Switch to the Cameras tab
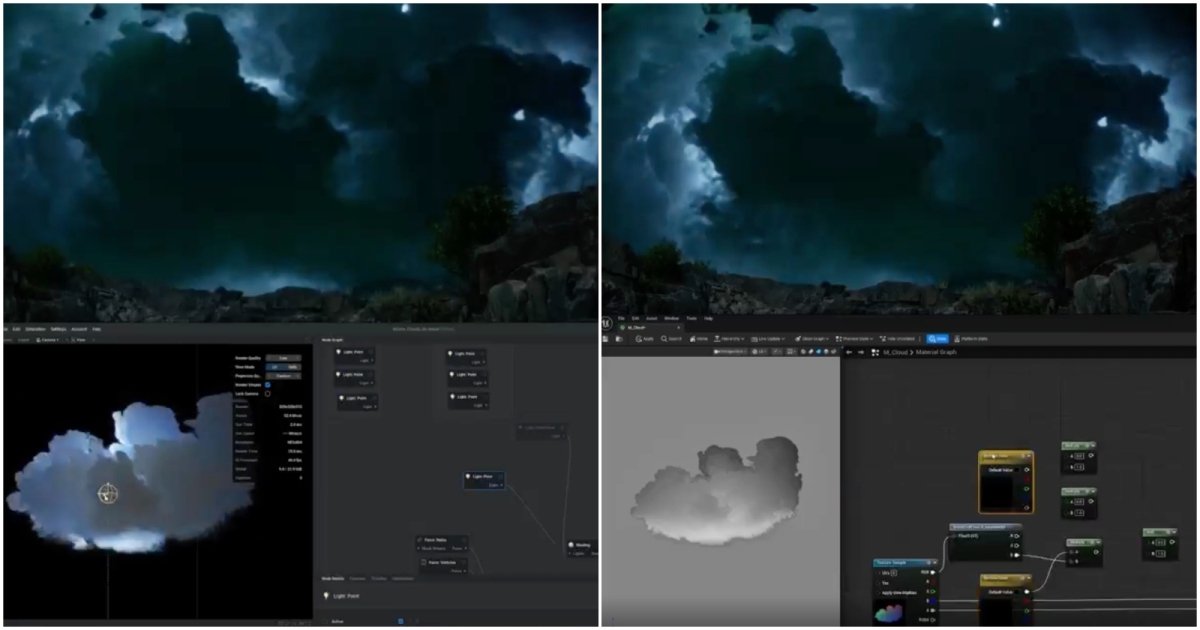 point(358,579)
